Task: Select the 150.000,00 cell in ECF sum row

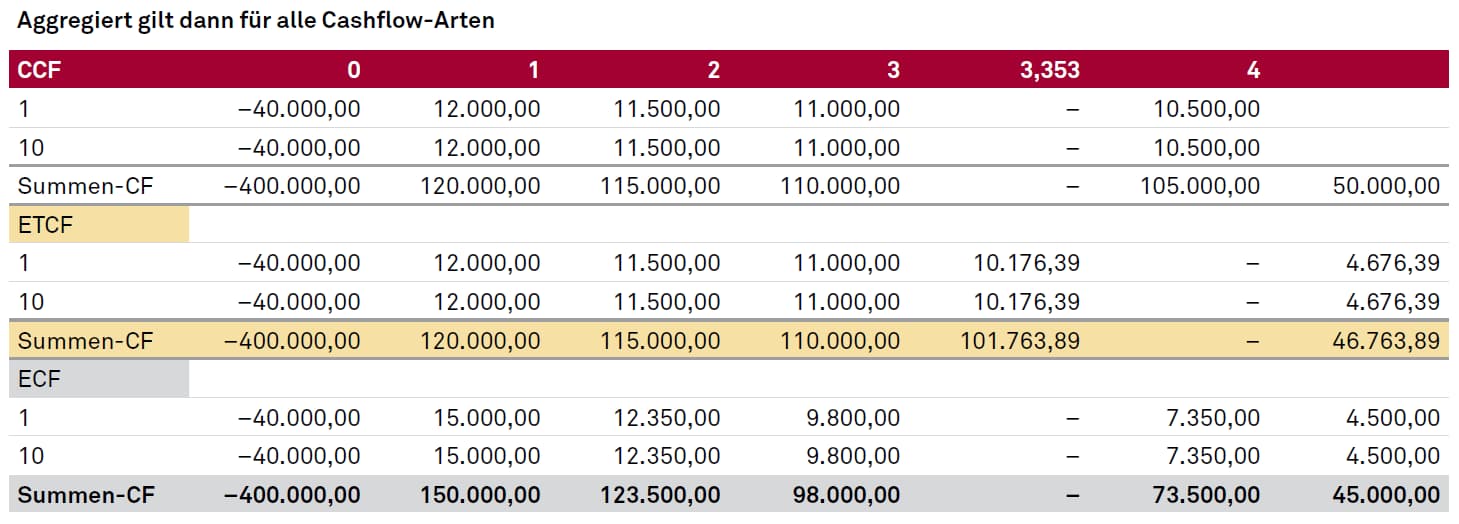Action: point(480,495)
